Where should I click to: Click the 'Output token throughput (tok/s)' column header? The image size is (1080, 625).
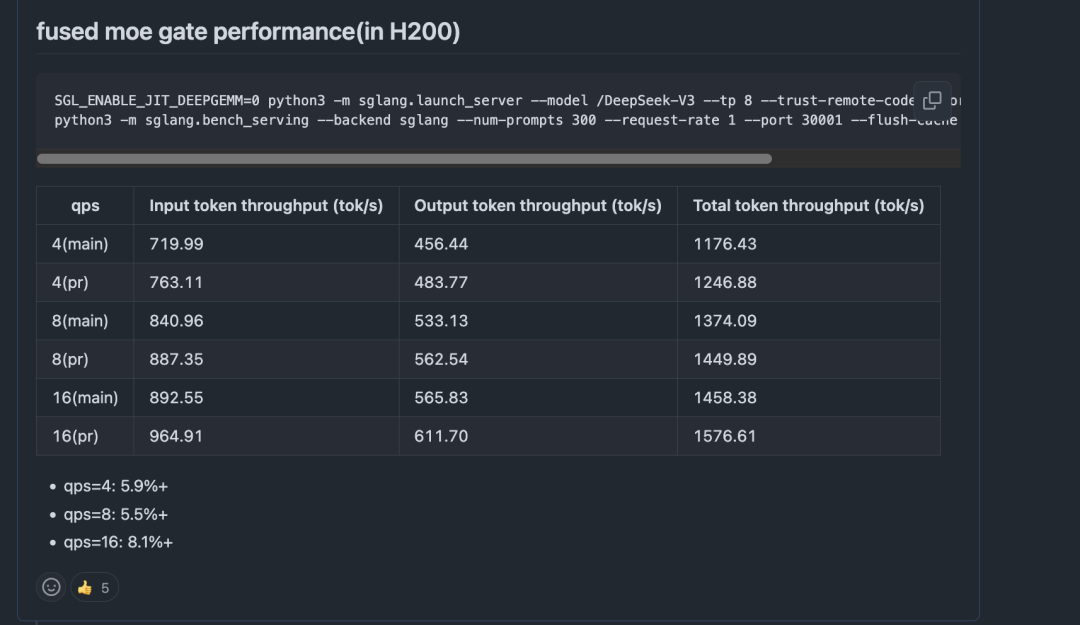538,205
